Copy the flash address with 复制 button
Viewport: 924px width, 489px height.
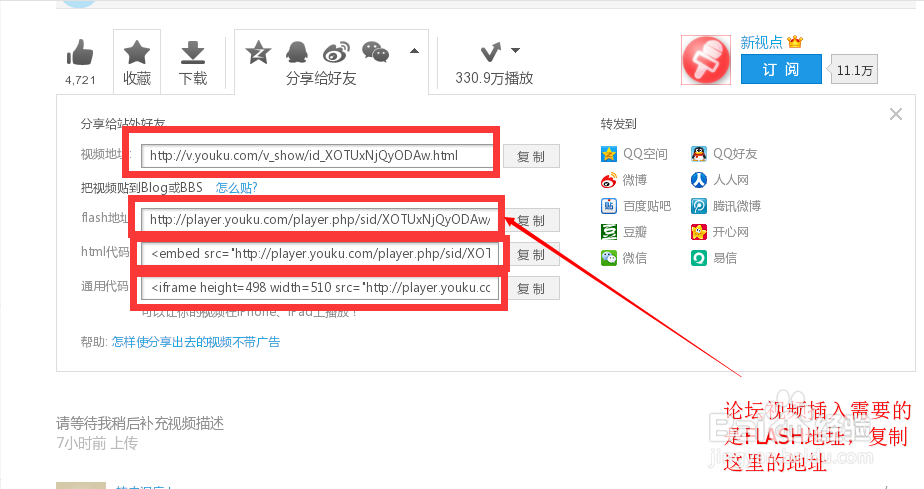point(534,220)
